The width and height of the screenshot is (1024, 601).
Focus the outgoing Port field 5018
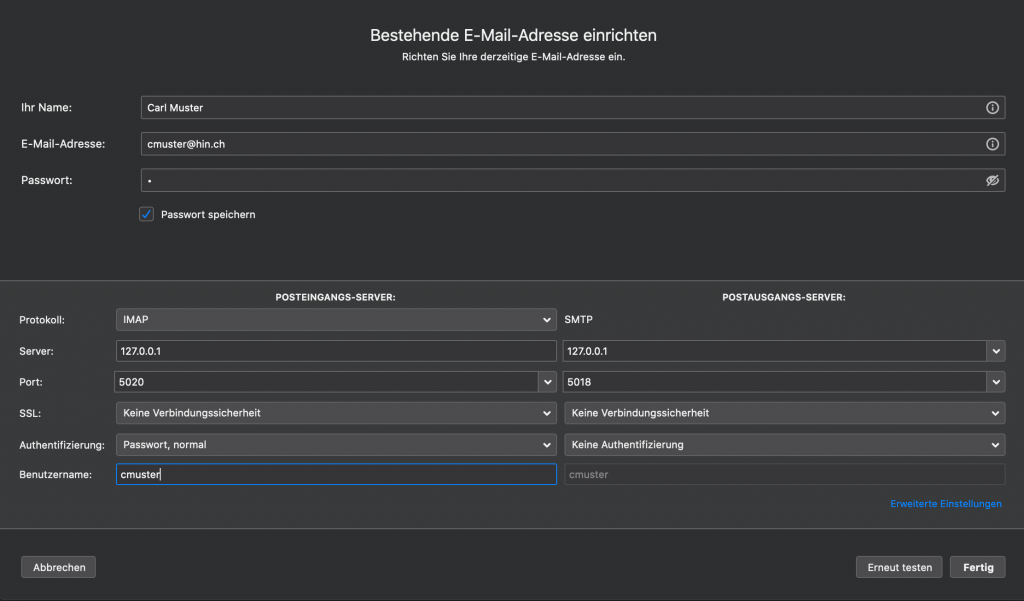[x=775, y=382]
